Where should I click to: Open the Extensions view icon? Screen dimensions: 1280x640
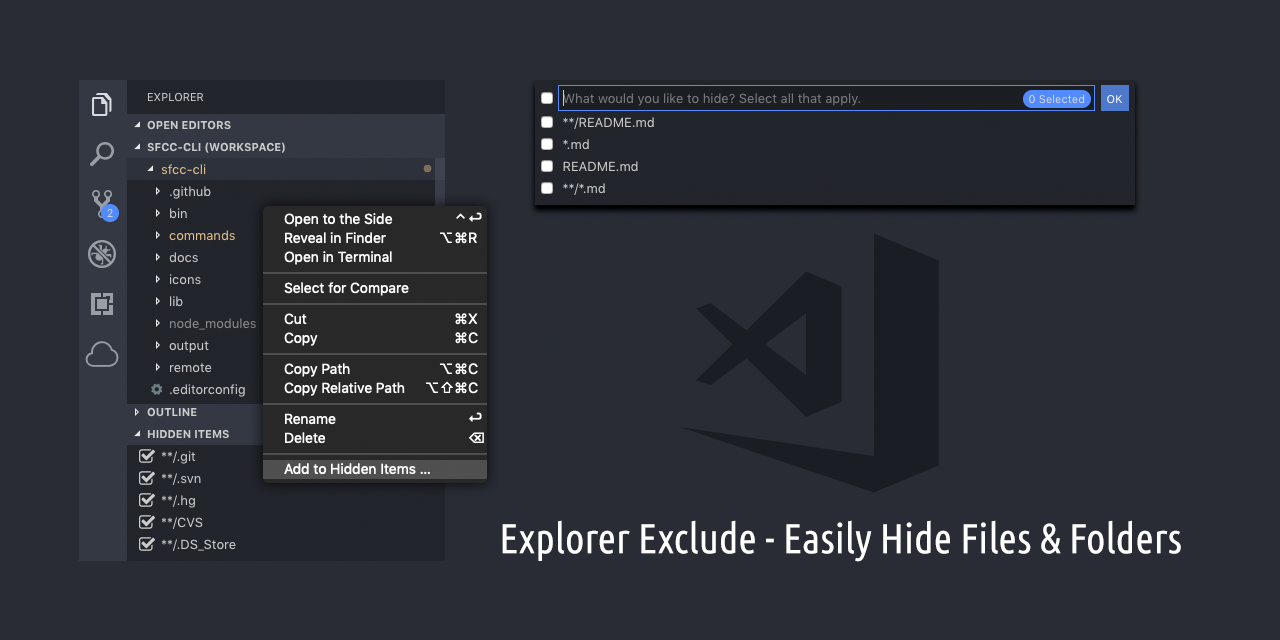tap(102, 304)
